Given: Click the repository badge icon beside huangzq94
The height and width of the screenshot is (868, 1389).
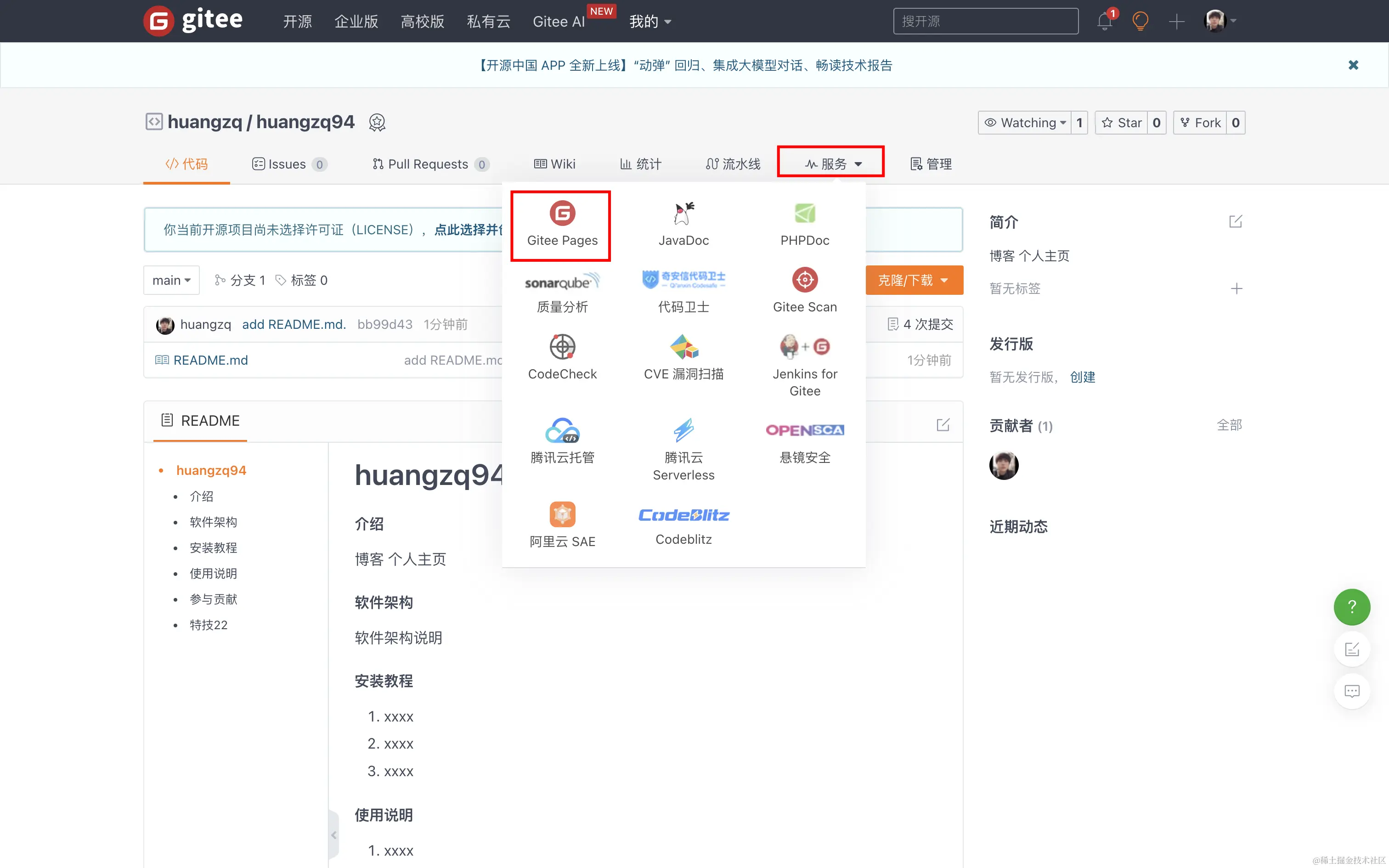Looking at the screenshot, I should pos(377,122).
